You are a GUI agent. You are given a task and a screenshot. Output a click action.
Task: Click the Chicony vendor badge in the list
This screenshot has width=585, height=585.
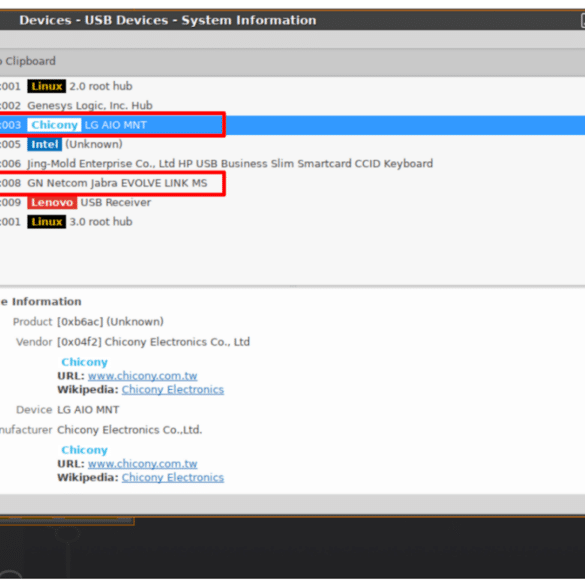tap(54, 125)
